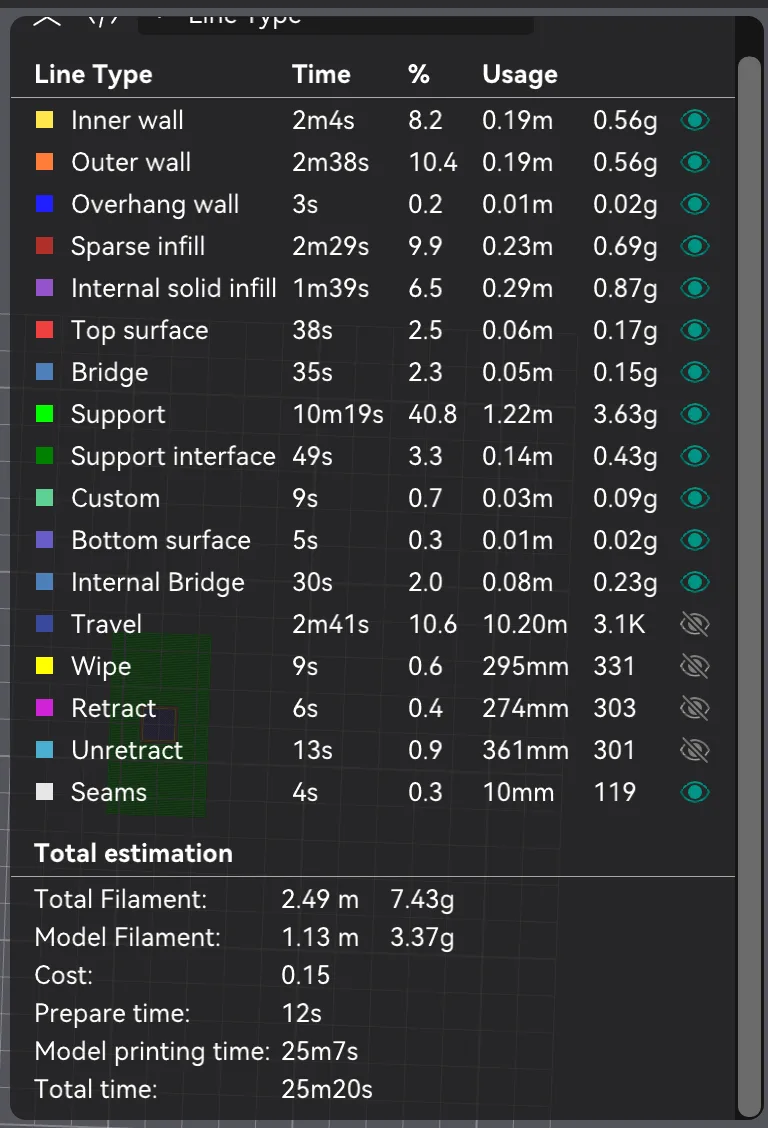
Task: Click the Support time value '10m19s'
Action: point(338,414)
